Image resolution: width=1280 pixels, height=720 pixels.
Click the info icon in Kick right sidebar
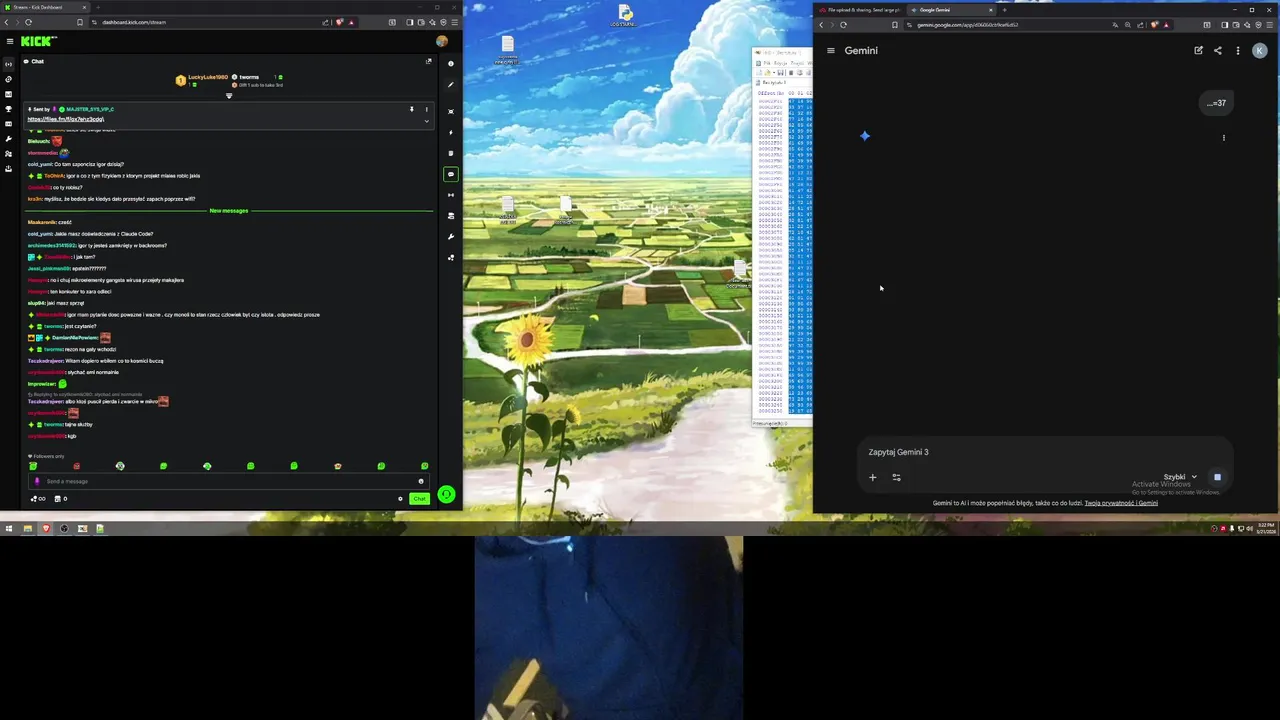point(451,64)
